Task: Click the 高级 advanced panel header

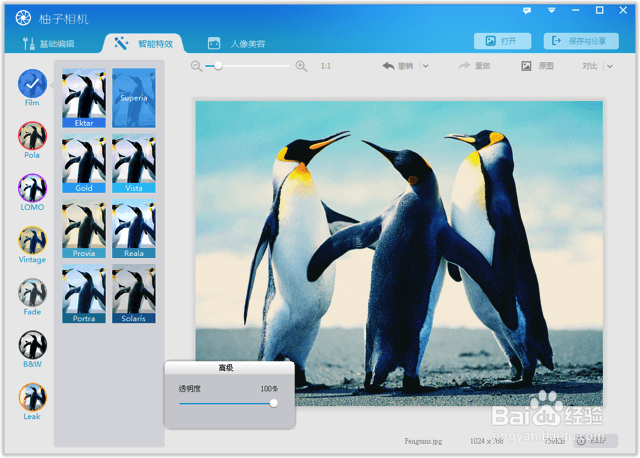Action: (229, 368)
